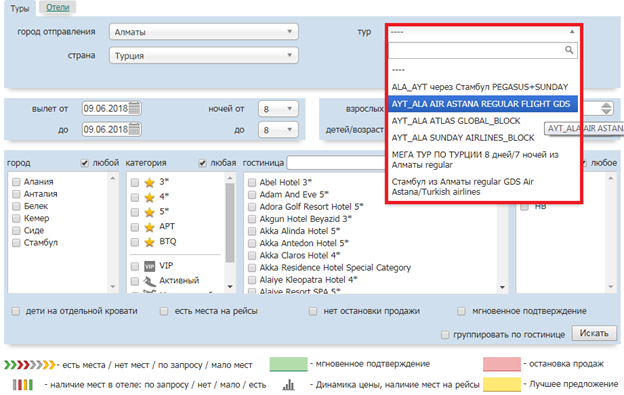Click the VIP category icon

click(150, 266)
